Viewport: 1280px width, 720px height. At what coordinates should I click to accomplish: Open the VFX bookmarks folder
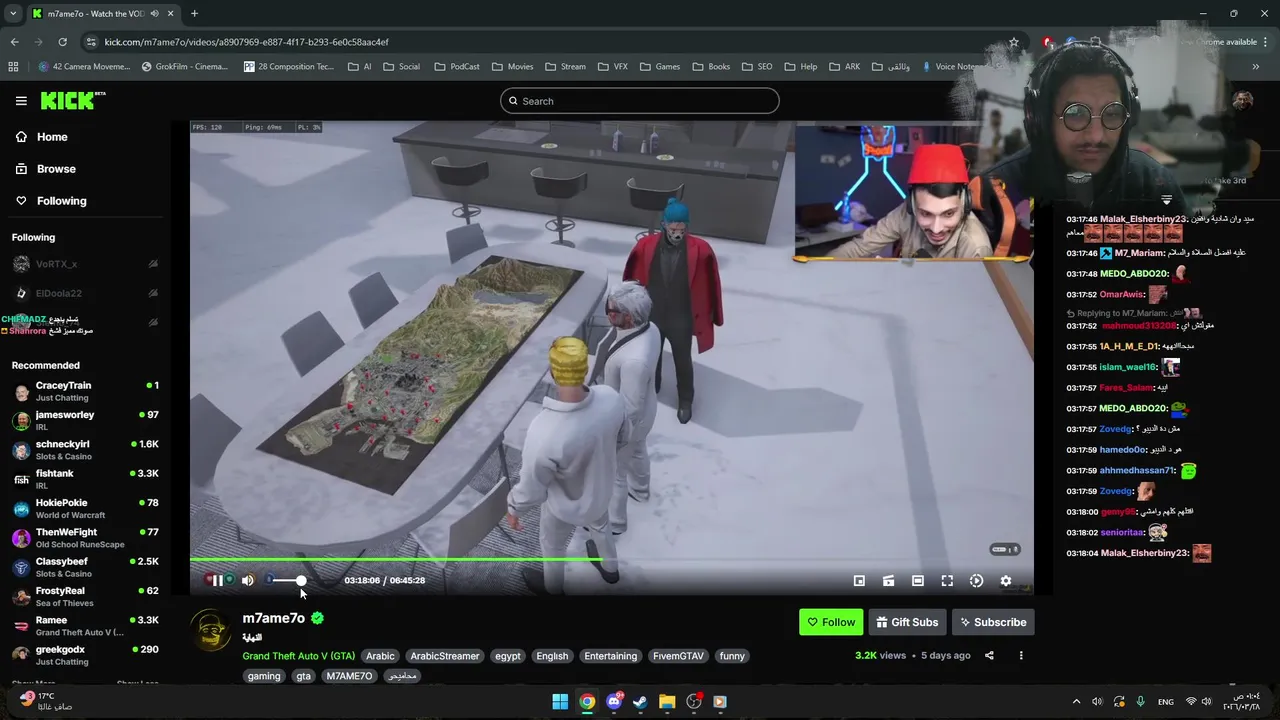[612, 67]
